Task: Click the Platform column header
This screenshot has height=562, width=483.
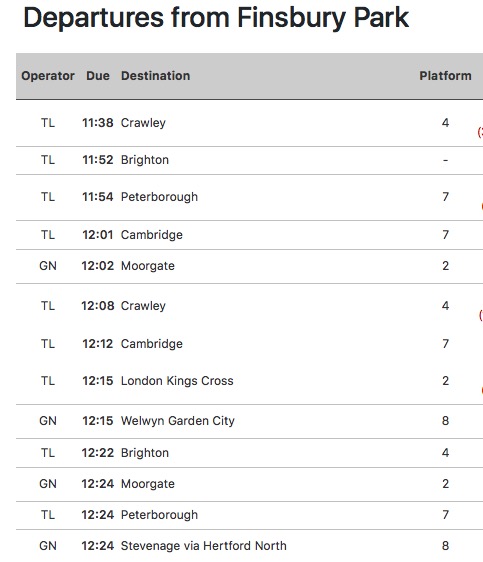Action: 445,76
